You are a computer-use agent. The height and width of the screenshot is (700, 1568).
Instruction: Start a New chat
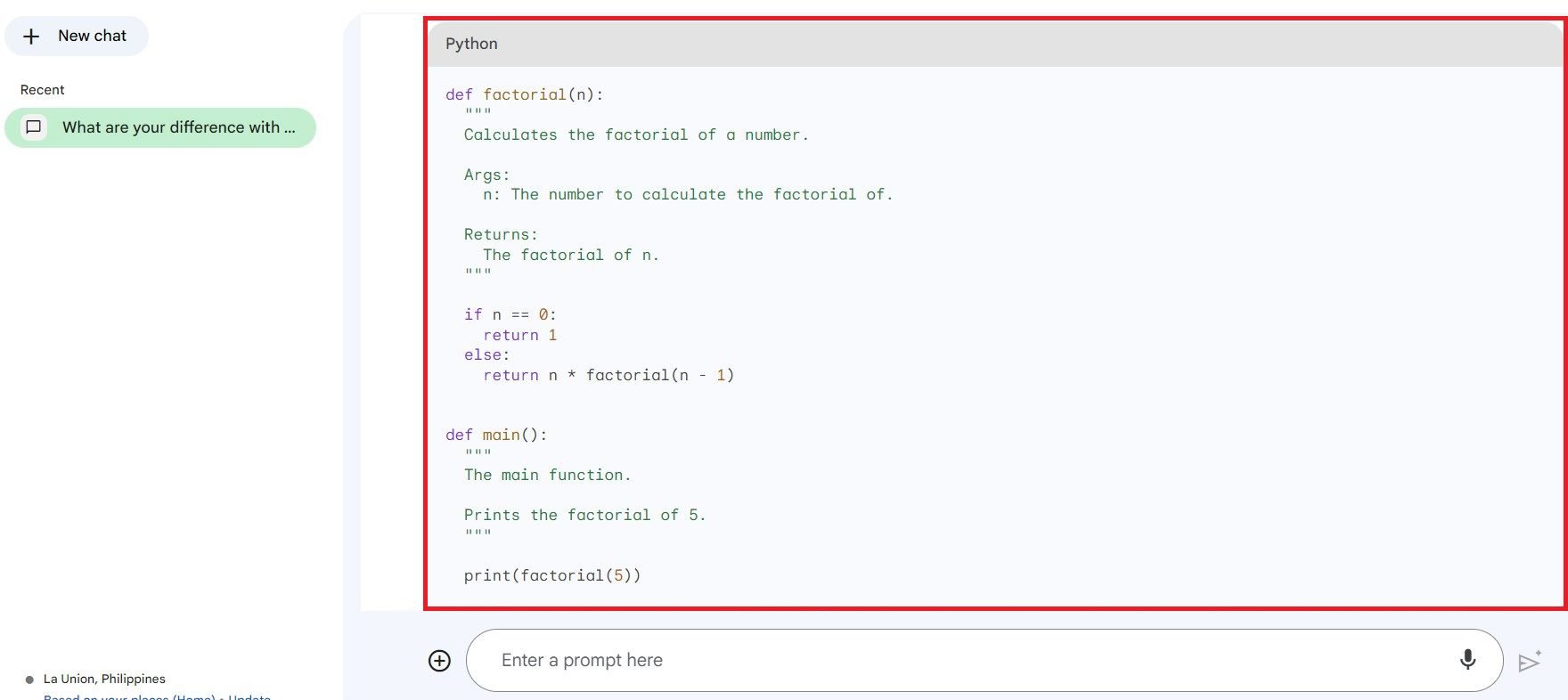click(x=77, y=36)
